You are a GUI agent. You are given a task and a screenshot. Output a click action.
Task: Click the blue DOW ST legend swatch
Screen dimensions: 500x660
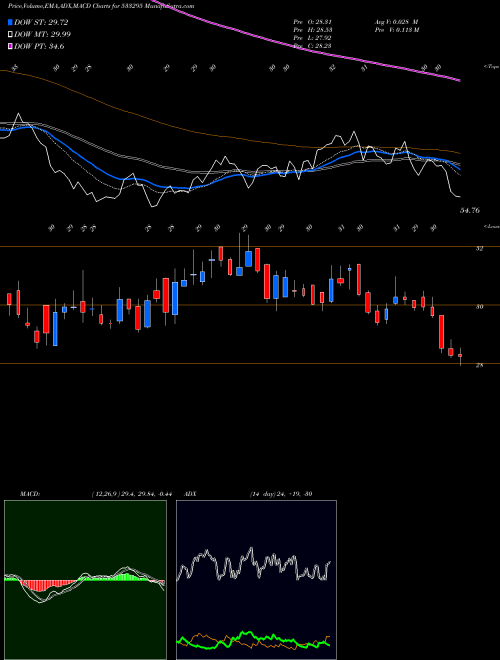[x=10, y=23]
